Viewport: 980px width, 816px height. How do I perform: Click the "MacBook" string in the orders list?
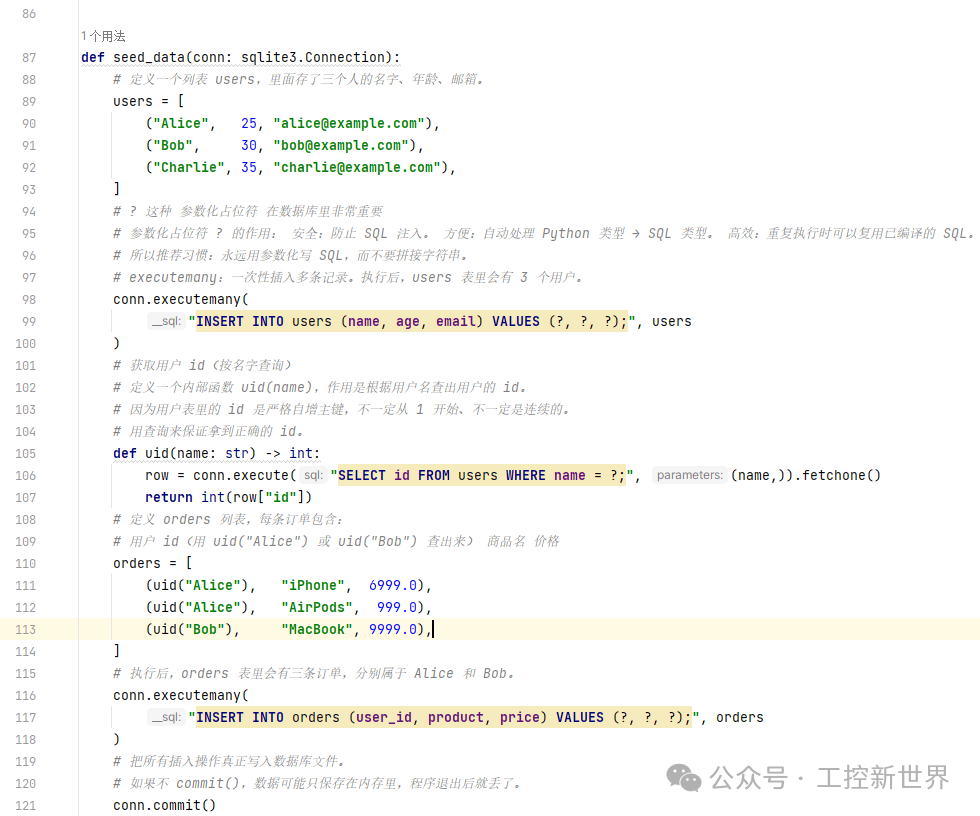click(x=317, y=630)
